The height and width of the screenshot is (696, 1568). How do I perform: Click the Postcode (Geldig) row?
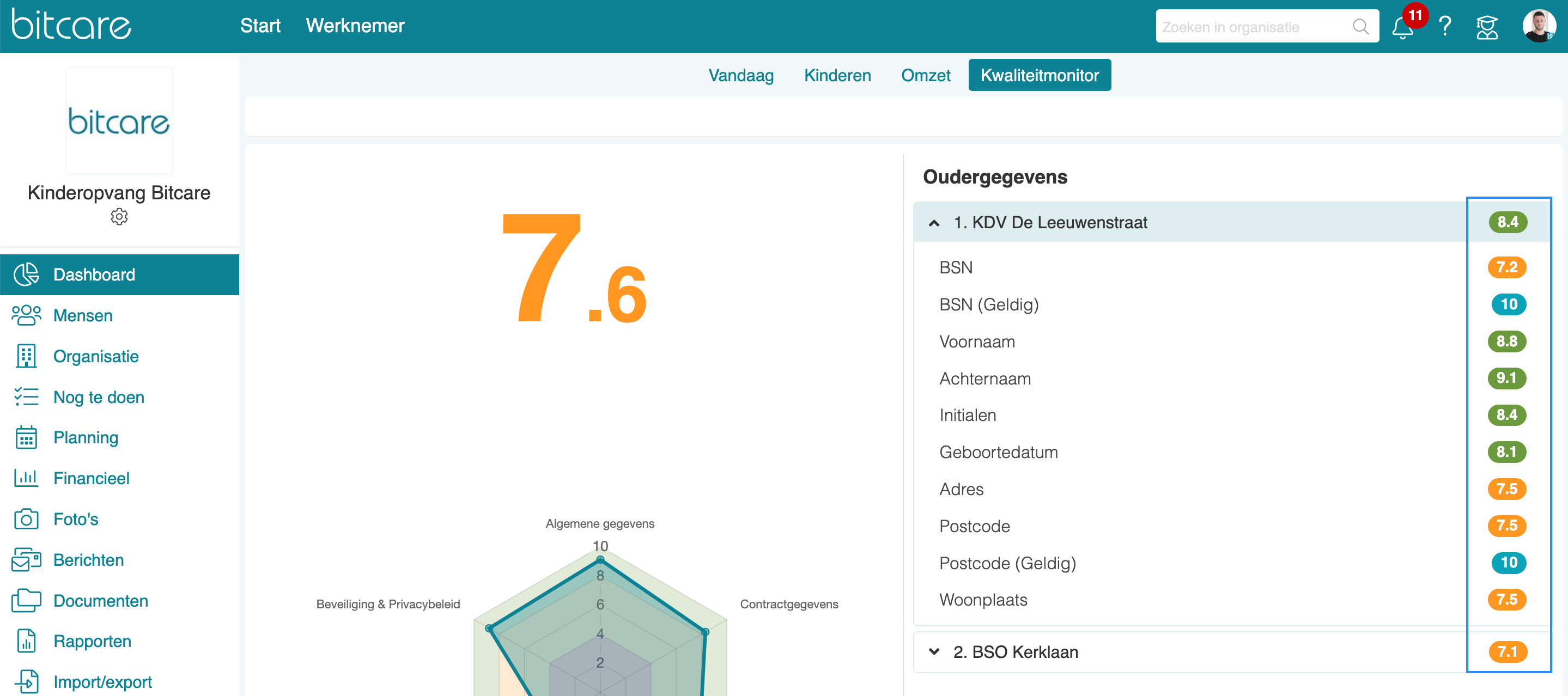(x=1231, y=563)
